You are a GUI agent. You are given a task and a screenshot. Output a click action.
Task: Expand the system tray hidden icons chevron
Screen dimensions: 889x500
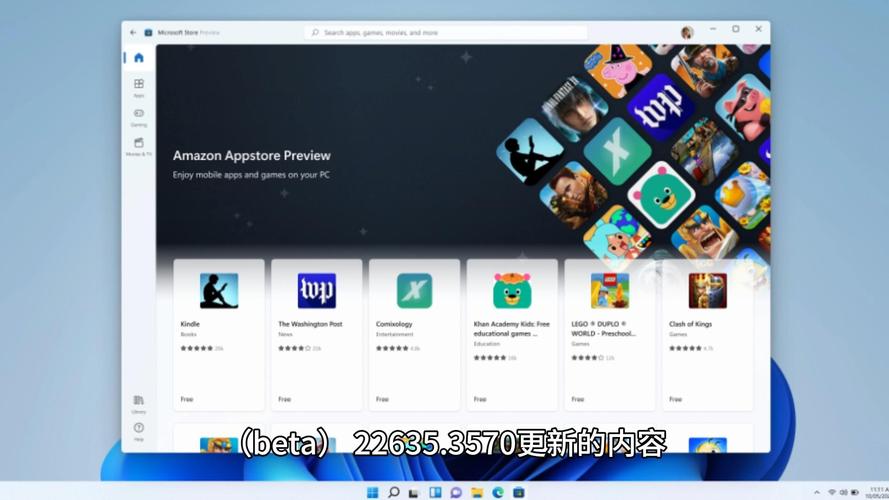(816, 492)
